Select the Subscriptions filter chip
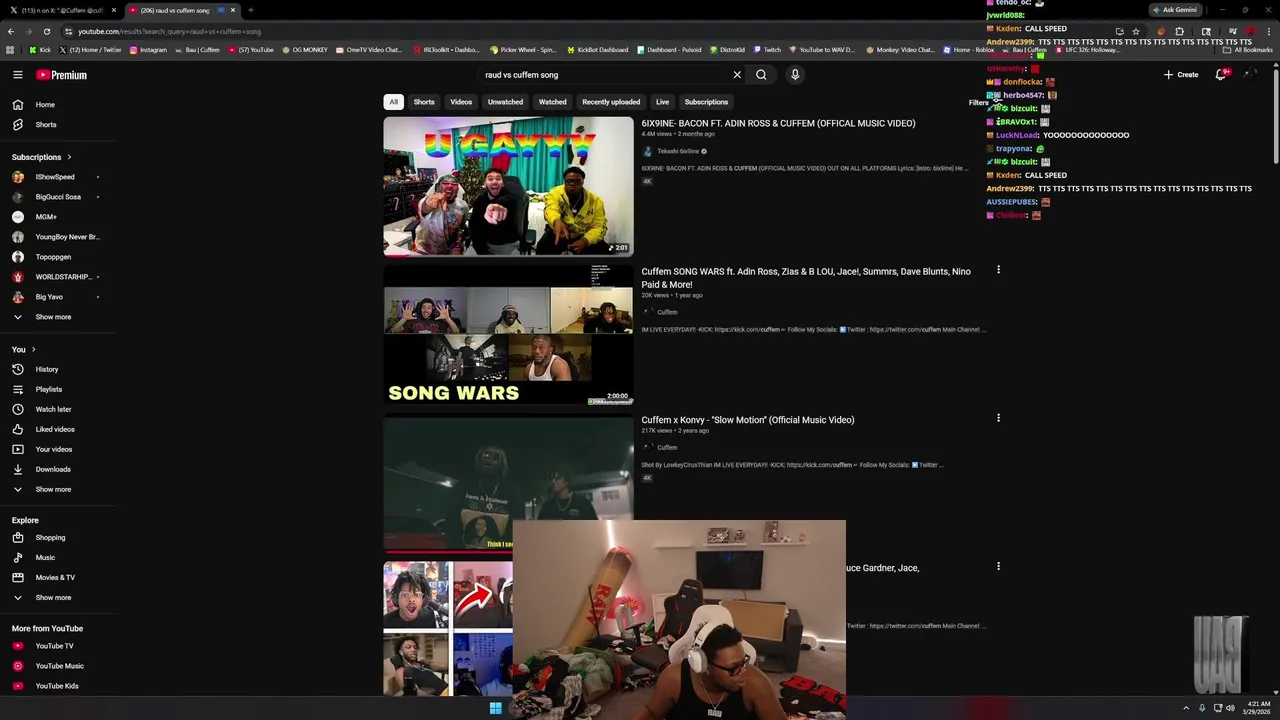1280x720 pixels. pyautogui.click(x=706, y=102)
